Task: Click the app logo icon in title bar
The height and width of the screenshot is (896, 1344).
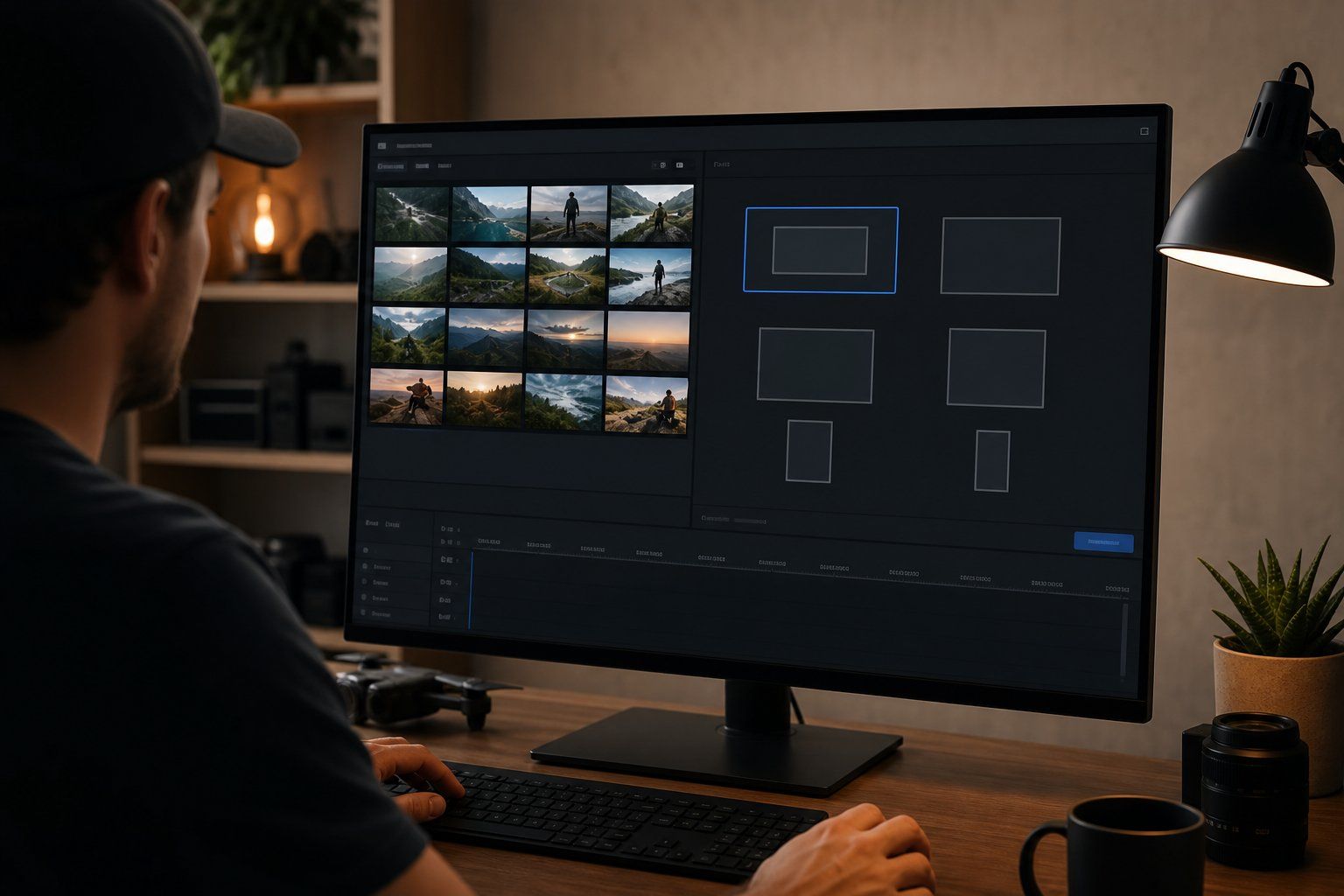Action: pyautogui.click(x=381, y=146)
